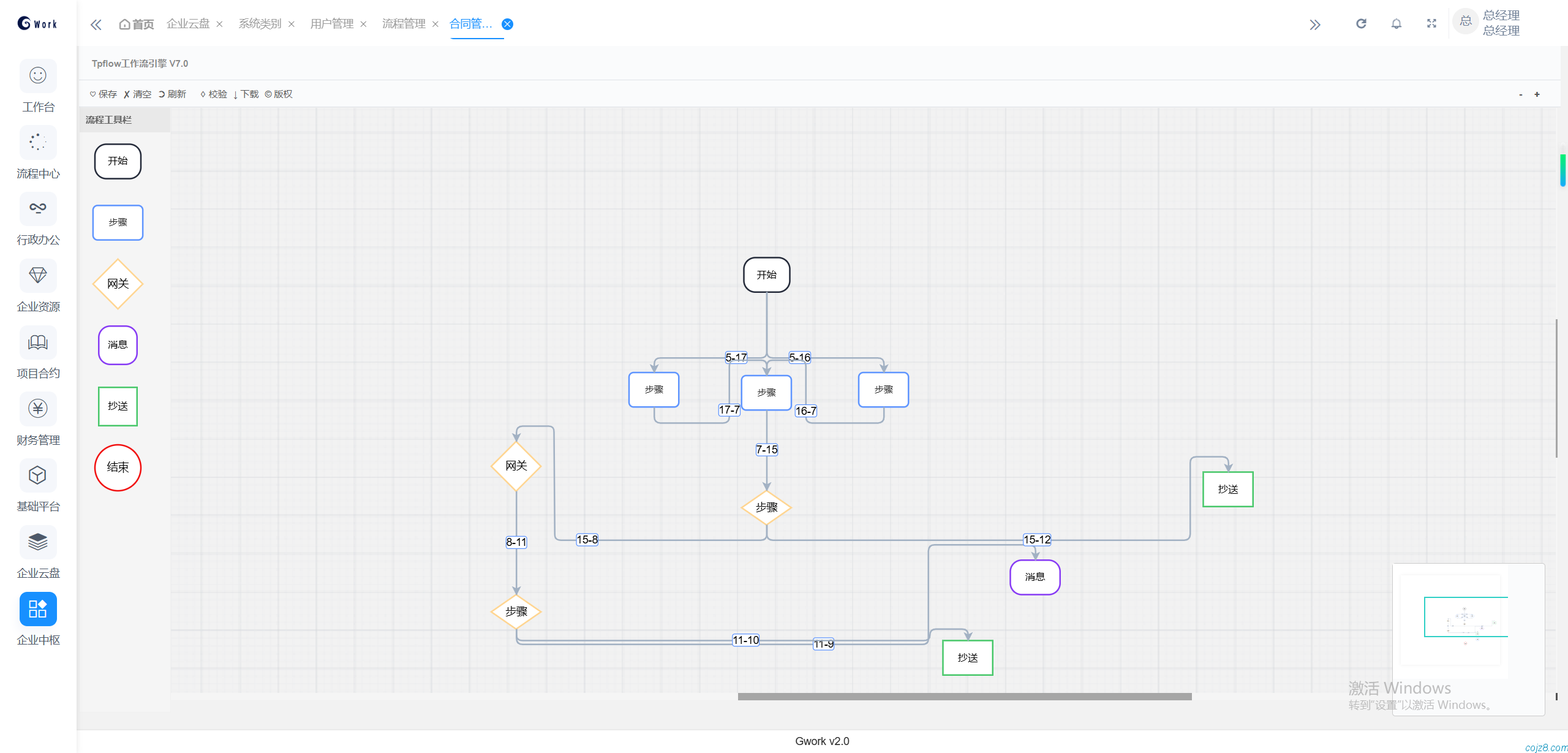Close the 合同管 active tab
This screenshot has height=753, width=1568.
click(507, 24)
